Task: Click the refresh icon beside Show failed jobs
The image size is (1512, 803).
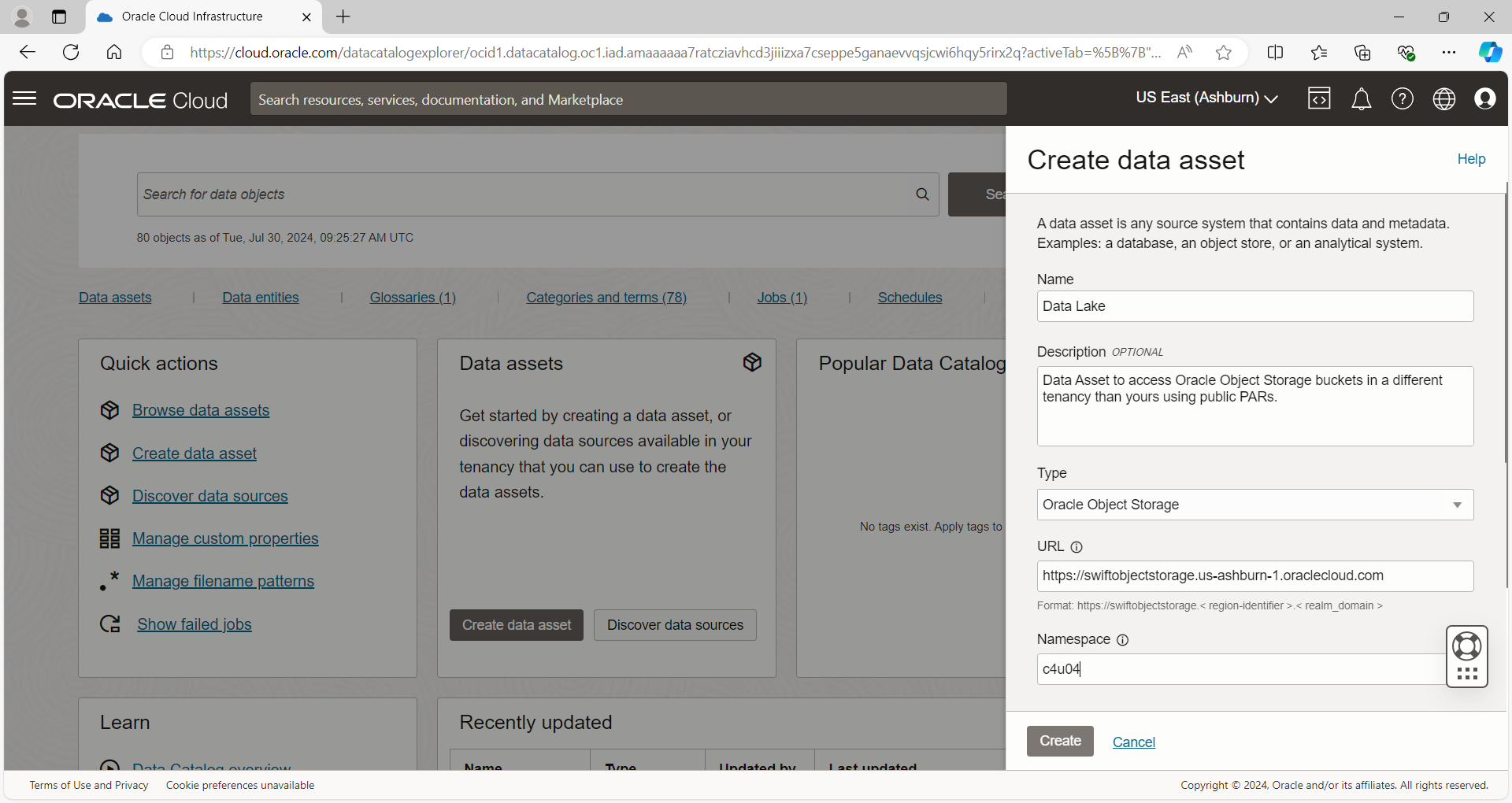Action: click(x=109, y=624)
